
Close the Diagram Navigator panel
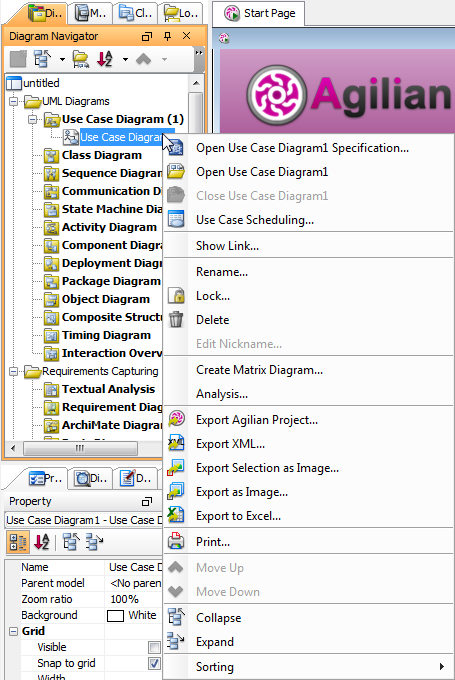point(187,36)
